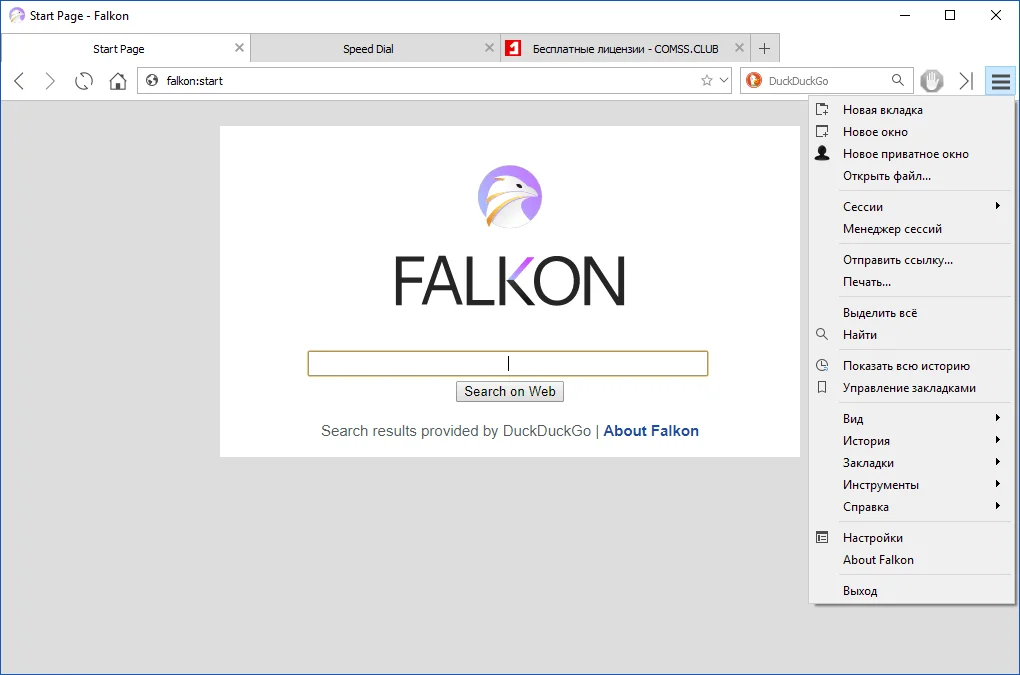Minimize the Falkon window
The image size is (1020, 675).
pos(905,15)
